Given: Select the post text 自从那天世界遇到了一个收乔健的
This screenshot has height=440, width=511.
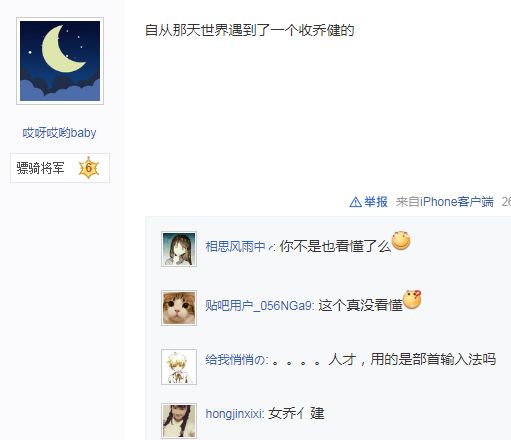Looking at the screenshot, I should 250,30.
